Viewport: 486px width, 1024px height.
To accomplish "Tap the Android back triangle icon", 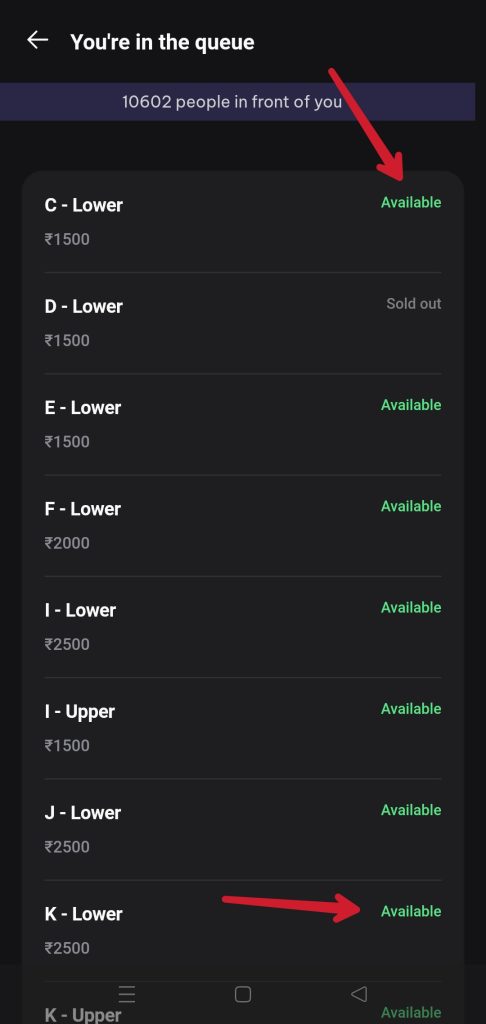I will pyautogui.click(x=359, y=994).
